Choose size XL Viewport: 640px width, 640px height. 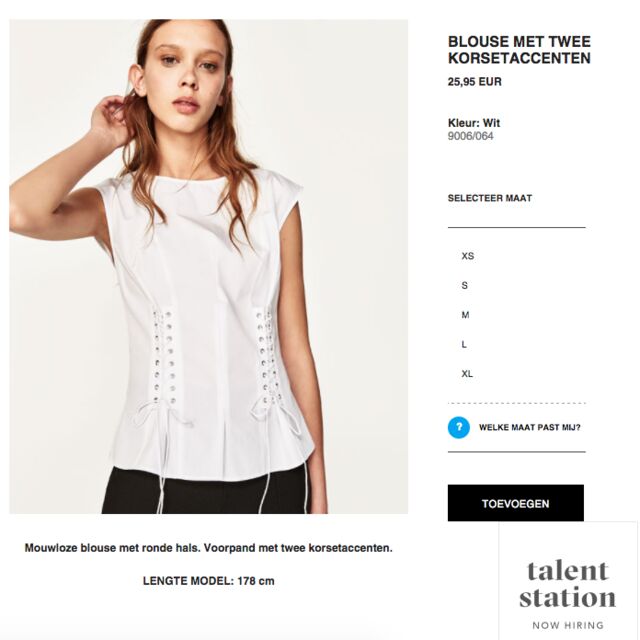[x=467, y=373]
